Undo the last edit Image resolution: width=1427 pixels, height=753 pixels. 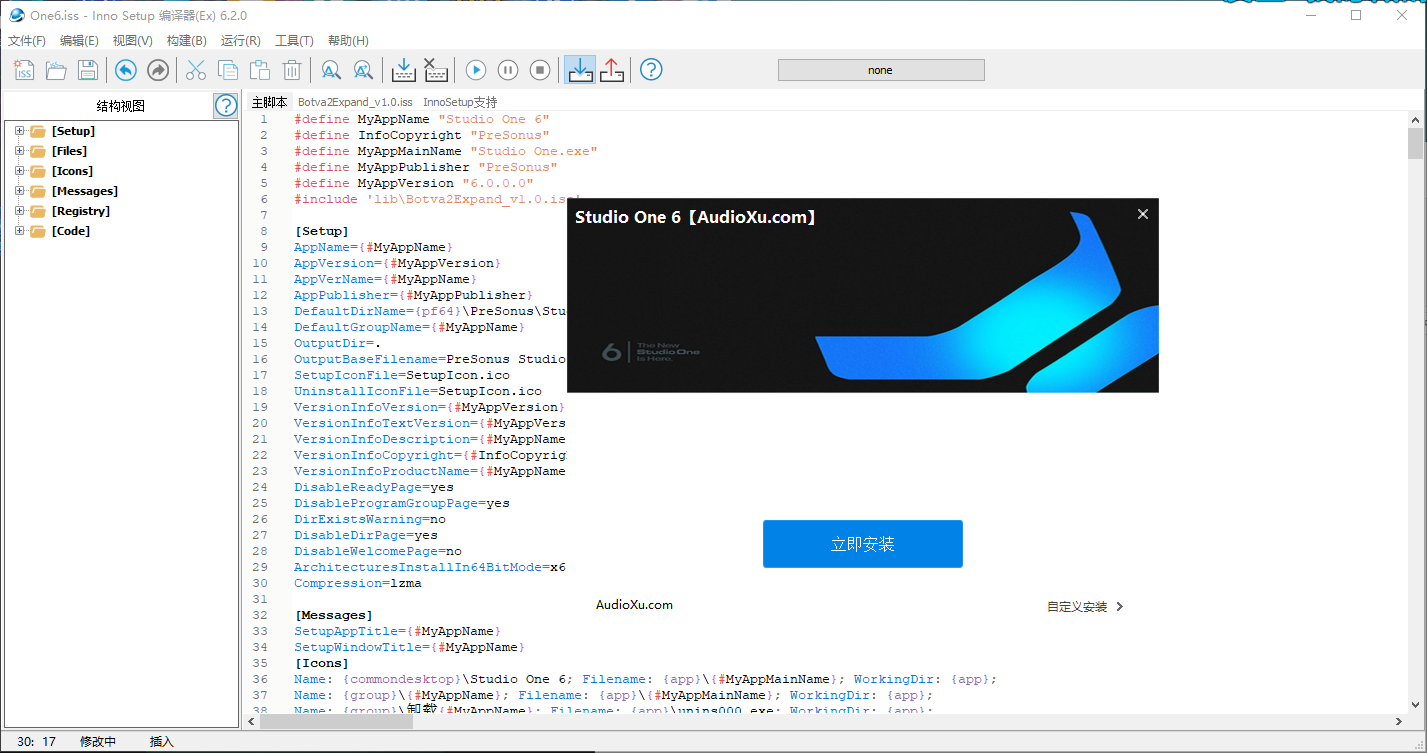pos(125,70)
